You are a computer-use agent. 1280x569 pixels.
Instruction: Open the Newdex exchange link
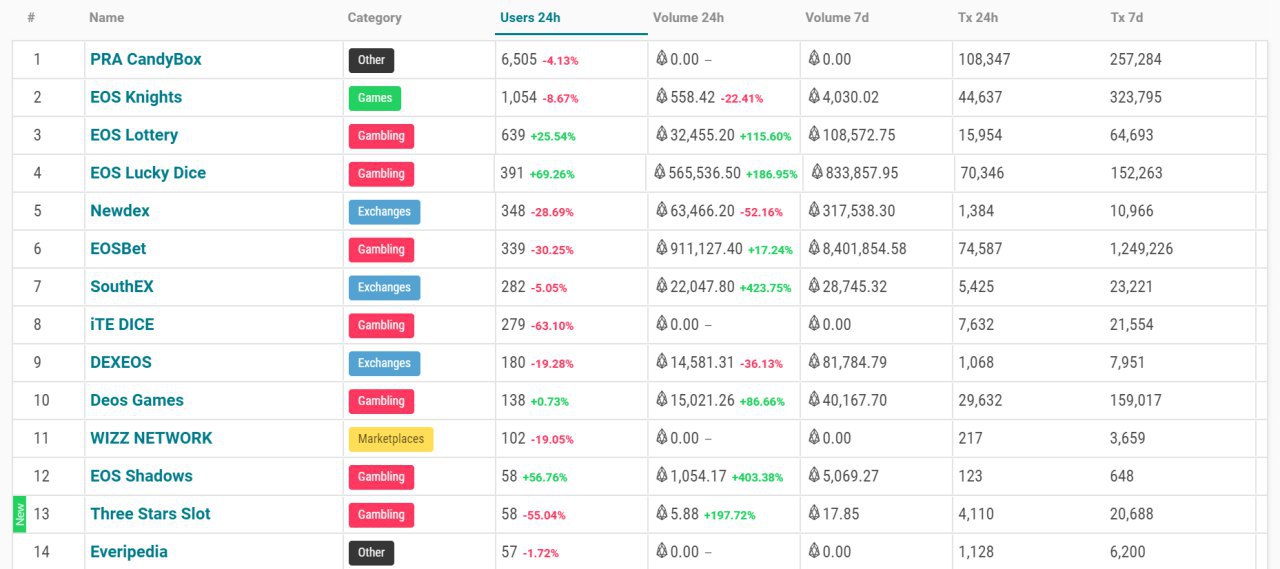(x=120, y=212)
